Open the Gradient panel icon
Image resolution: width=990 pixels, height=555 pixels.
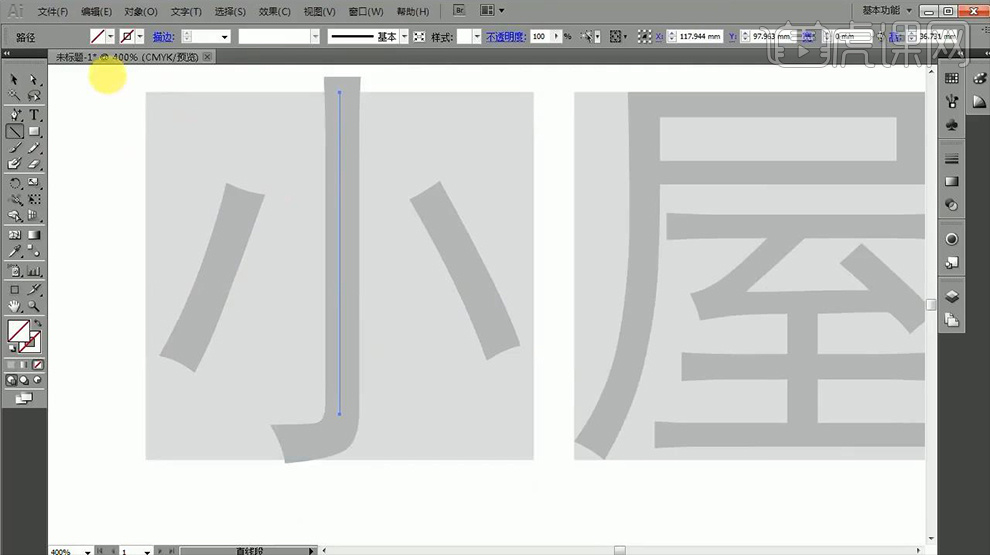pos(952,181)
